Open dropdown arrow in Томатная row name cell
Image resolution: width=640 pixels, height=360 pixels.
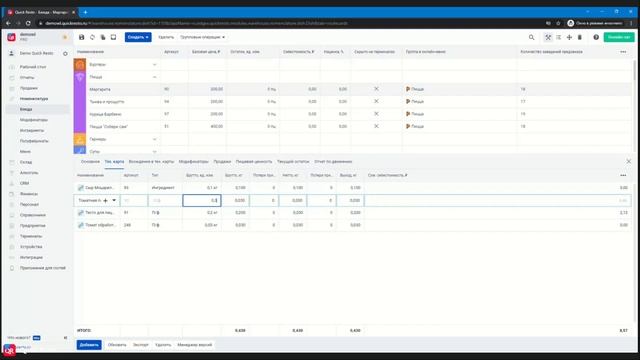114,200
